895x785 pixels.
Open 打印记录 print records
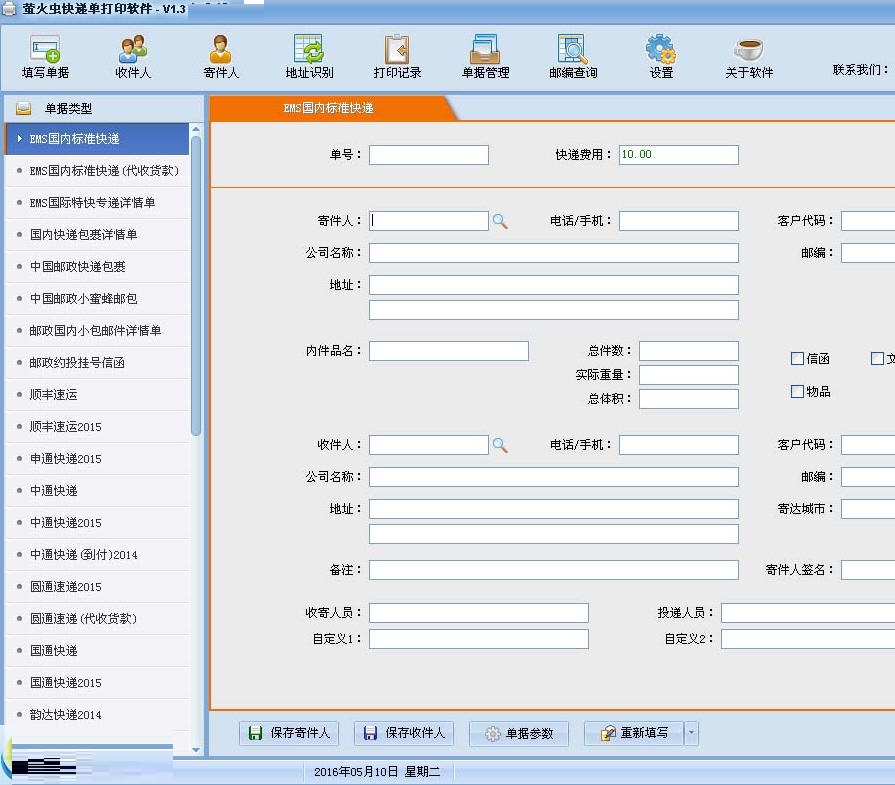coord(397,57)
